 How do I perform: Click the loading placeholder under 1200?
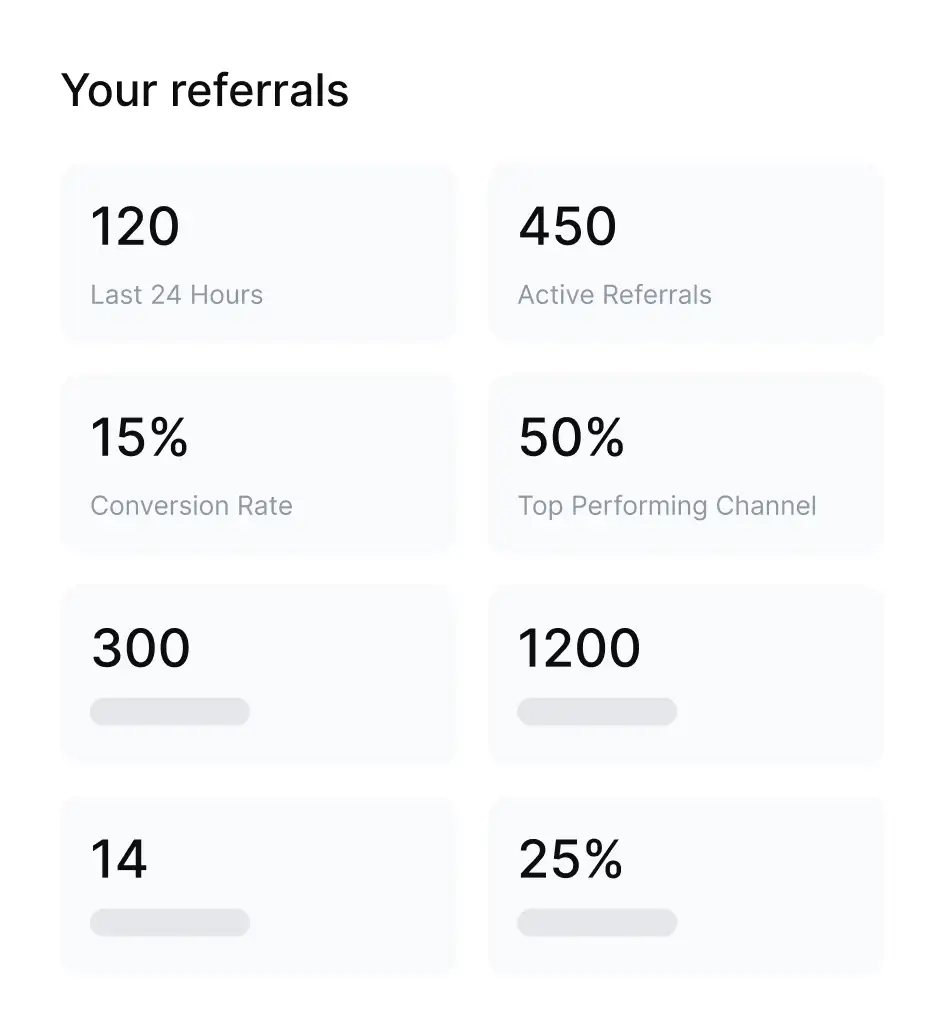(x=597, y=712)
